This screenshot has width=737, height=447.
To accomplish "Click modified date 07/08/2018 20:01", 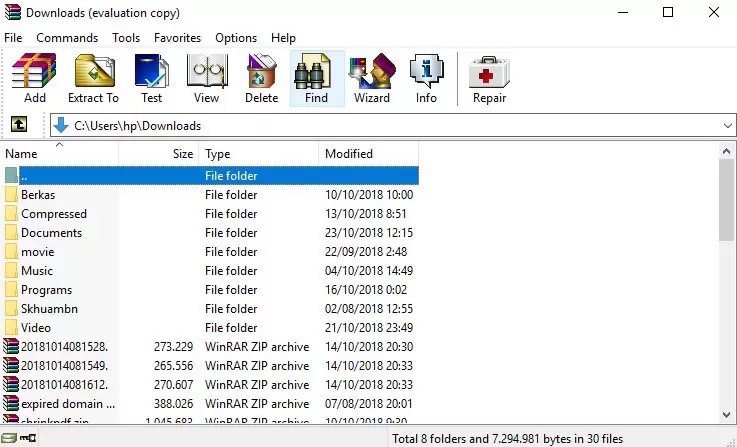I will (368, 403).
